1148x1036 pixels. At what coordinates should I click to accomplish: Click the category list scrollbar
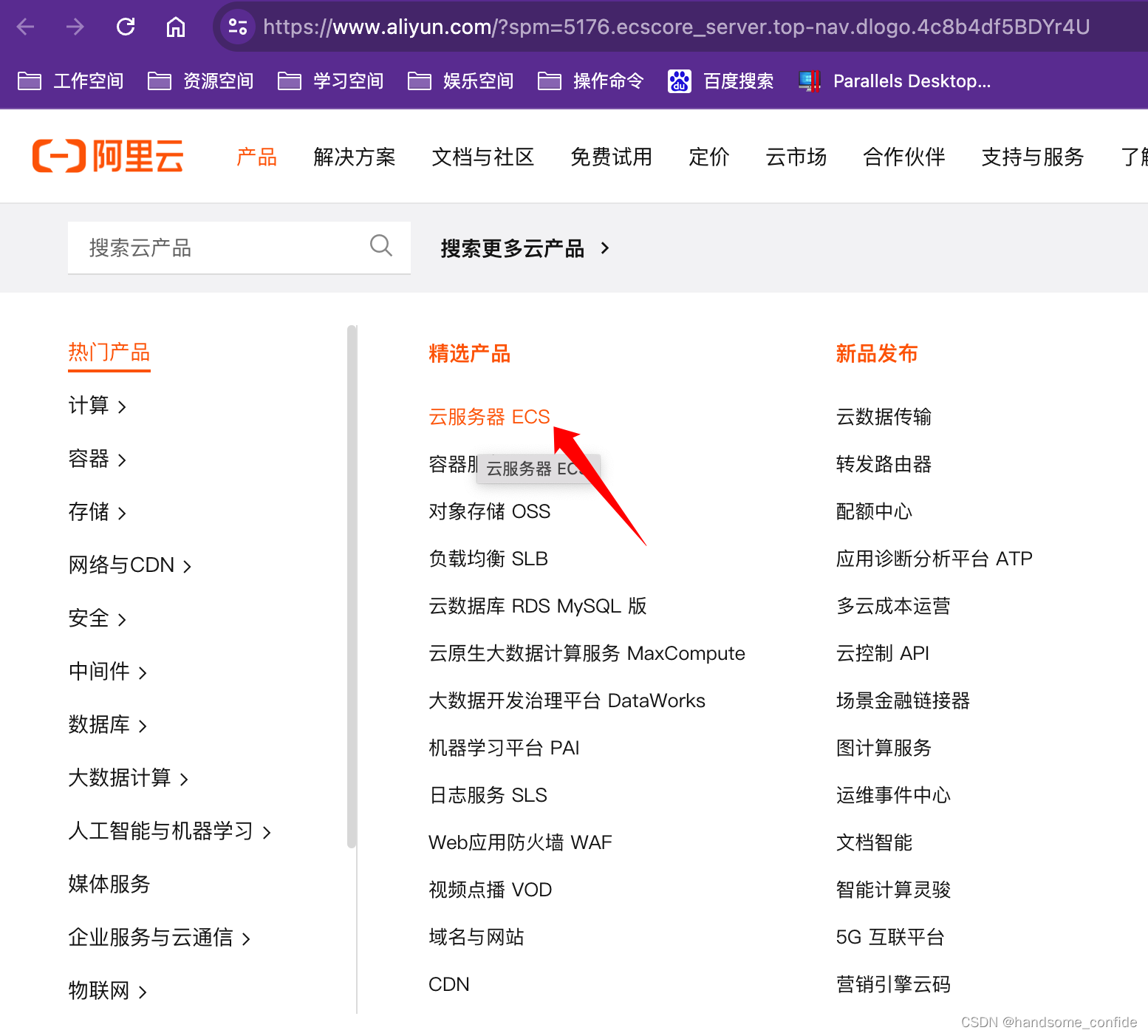point(352,587)
